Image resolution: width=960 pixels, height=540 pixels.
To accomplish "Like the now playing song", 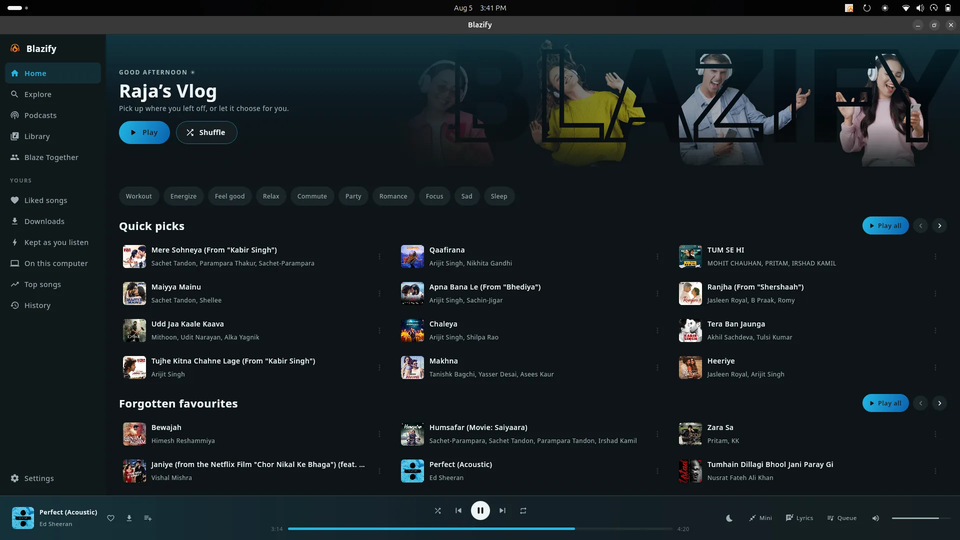I will click(111, 518).
